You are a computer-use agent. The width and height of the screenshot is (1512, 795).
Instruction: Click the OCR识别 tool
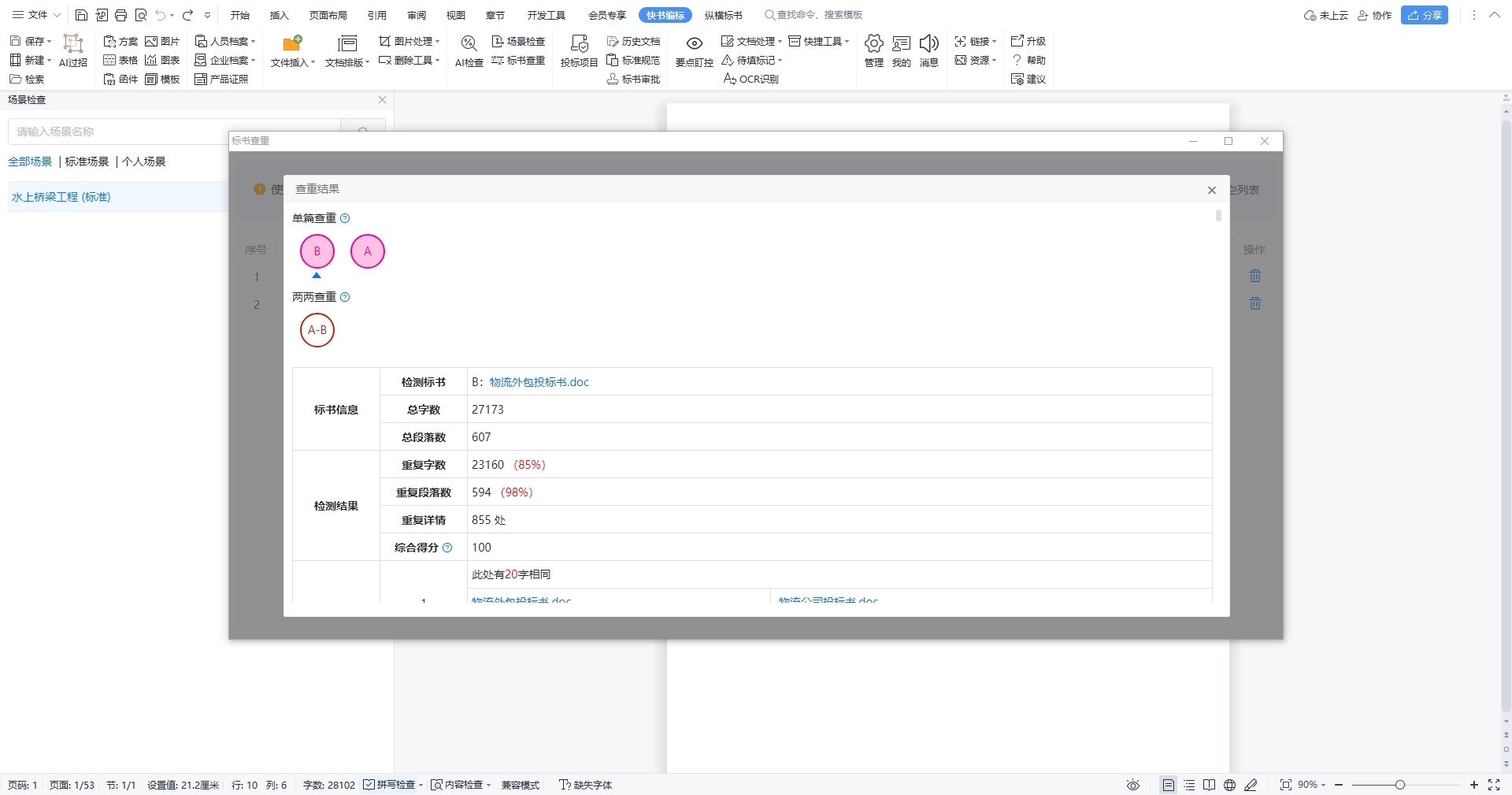click(x=751, y=79)
